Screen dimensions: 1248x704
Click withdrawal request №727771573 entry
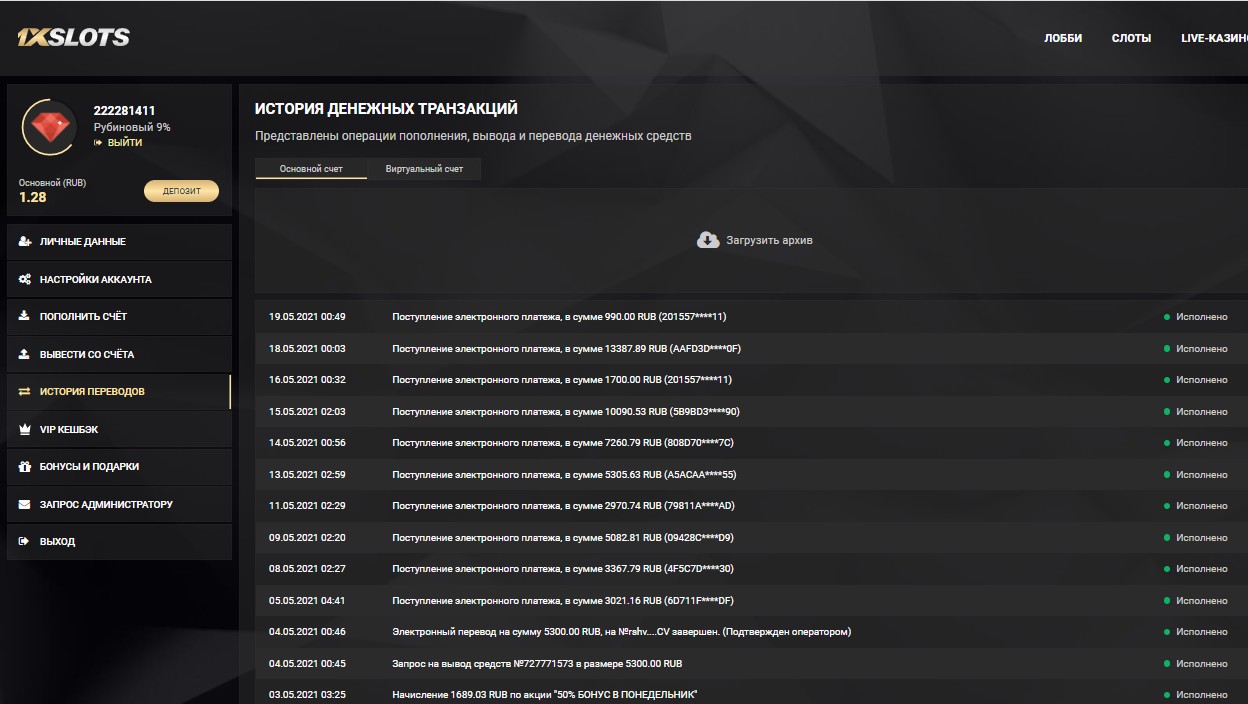click(x=537, y=664)
